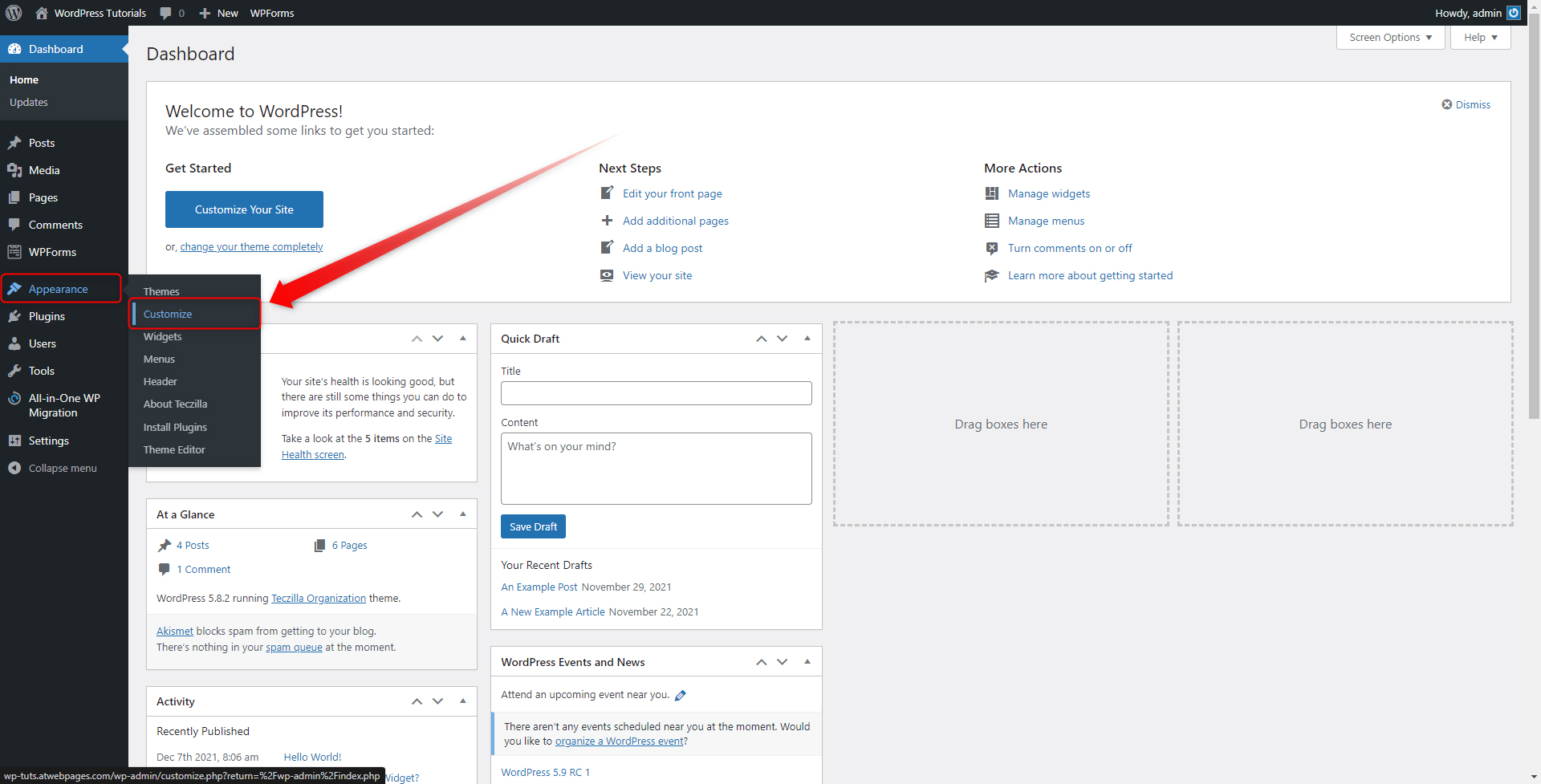Collapse the Quick Draft panel
Screen dimensions: 1541x784
(807, 339)
